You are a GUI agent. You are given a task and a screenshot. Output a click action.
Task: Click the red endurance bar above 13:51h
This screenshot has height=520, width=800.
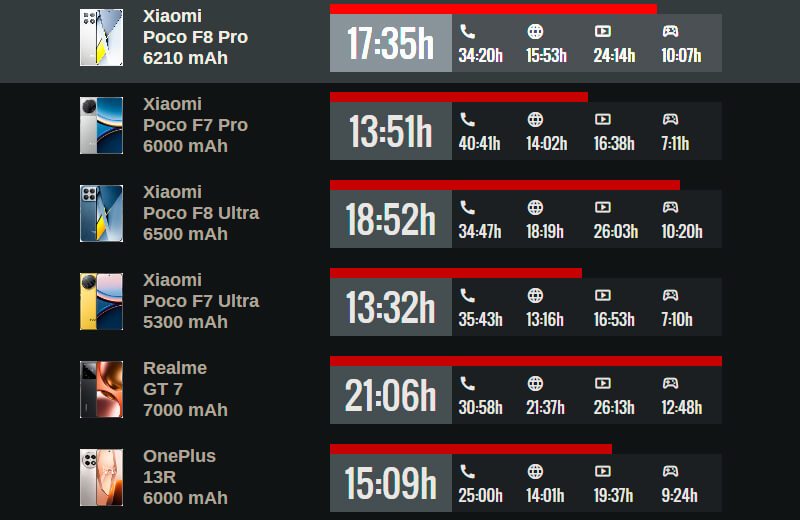pos(458,97)
